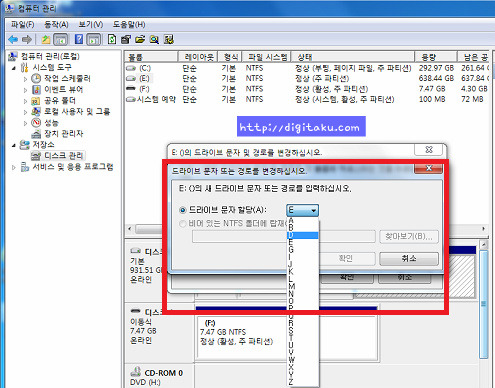Viewport: 495px width, 388px height.
Task: Click the 100 MB capacity cell
Action: tap(432, 99)
